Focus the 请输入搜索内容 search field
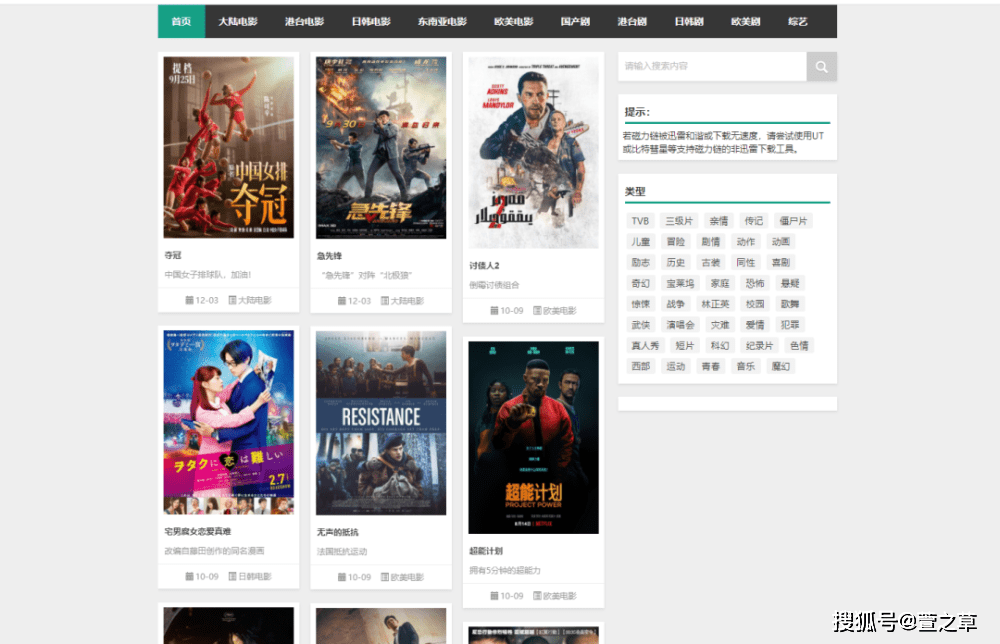 tap(712, 66)
